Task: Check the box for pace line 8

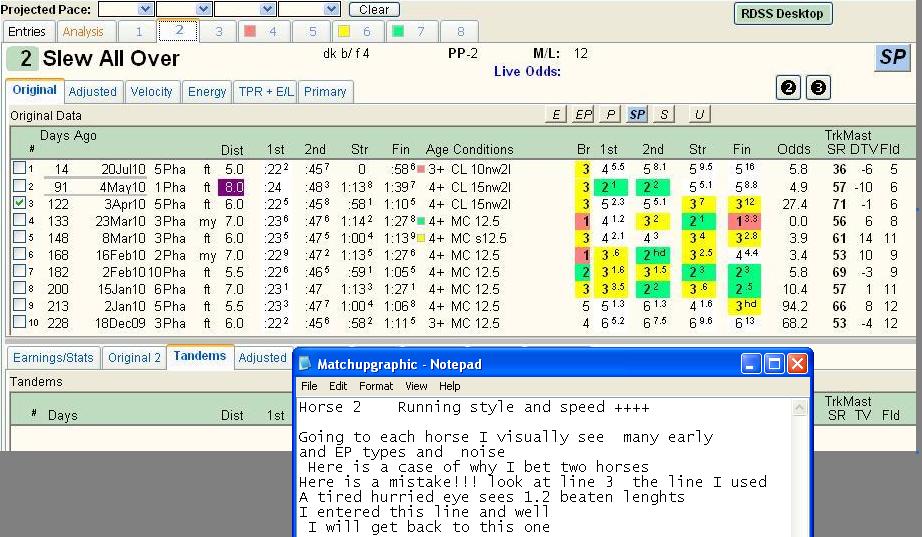Action: pos(19,288)
